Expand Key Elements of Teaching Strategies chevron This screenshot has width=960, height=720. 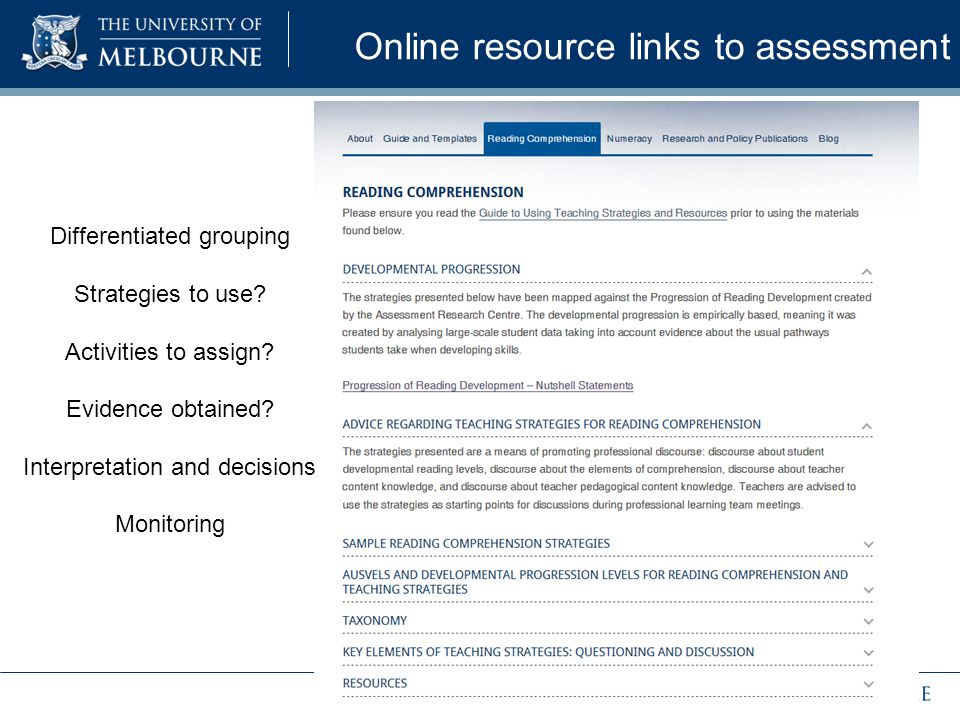(x=868, y=653)
